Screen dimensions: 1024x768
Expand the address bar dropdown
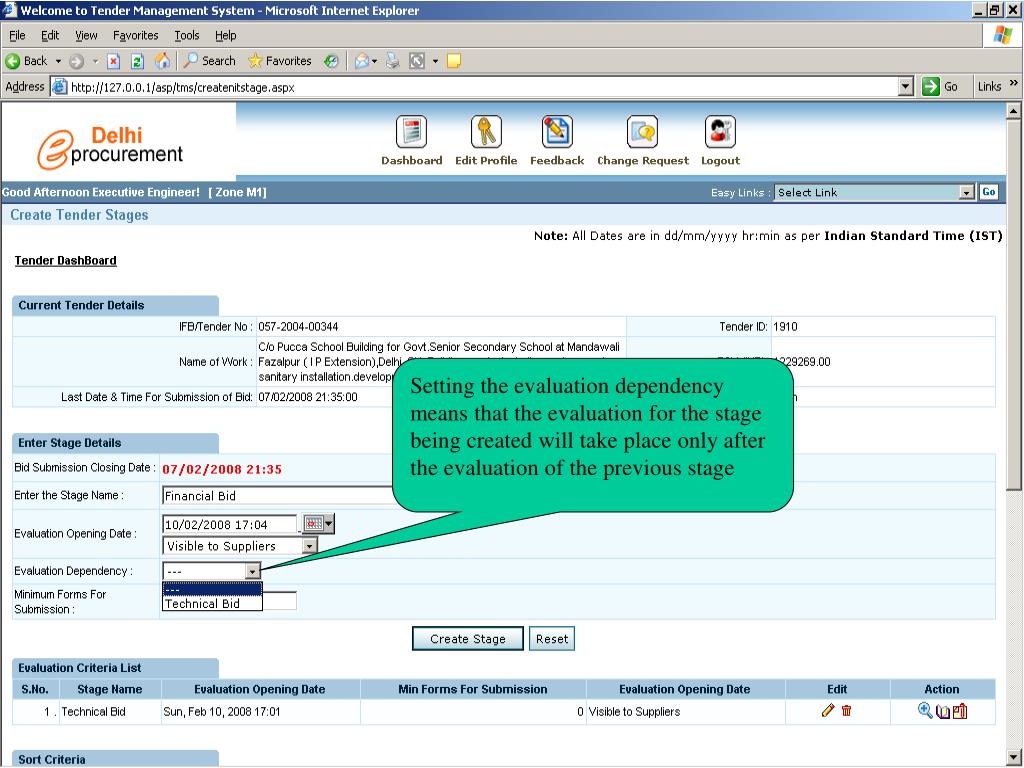pyautogui.click(x=905, y=86)
